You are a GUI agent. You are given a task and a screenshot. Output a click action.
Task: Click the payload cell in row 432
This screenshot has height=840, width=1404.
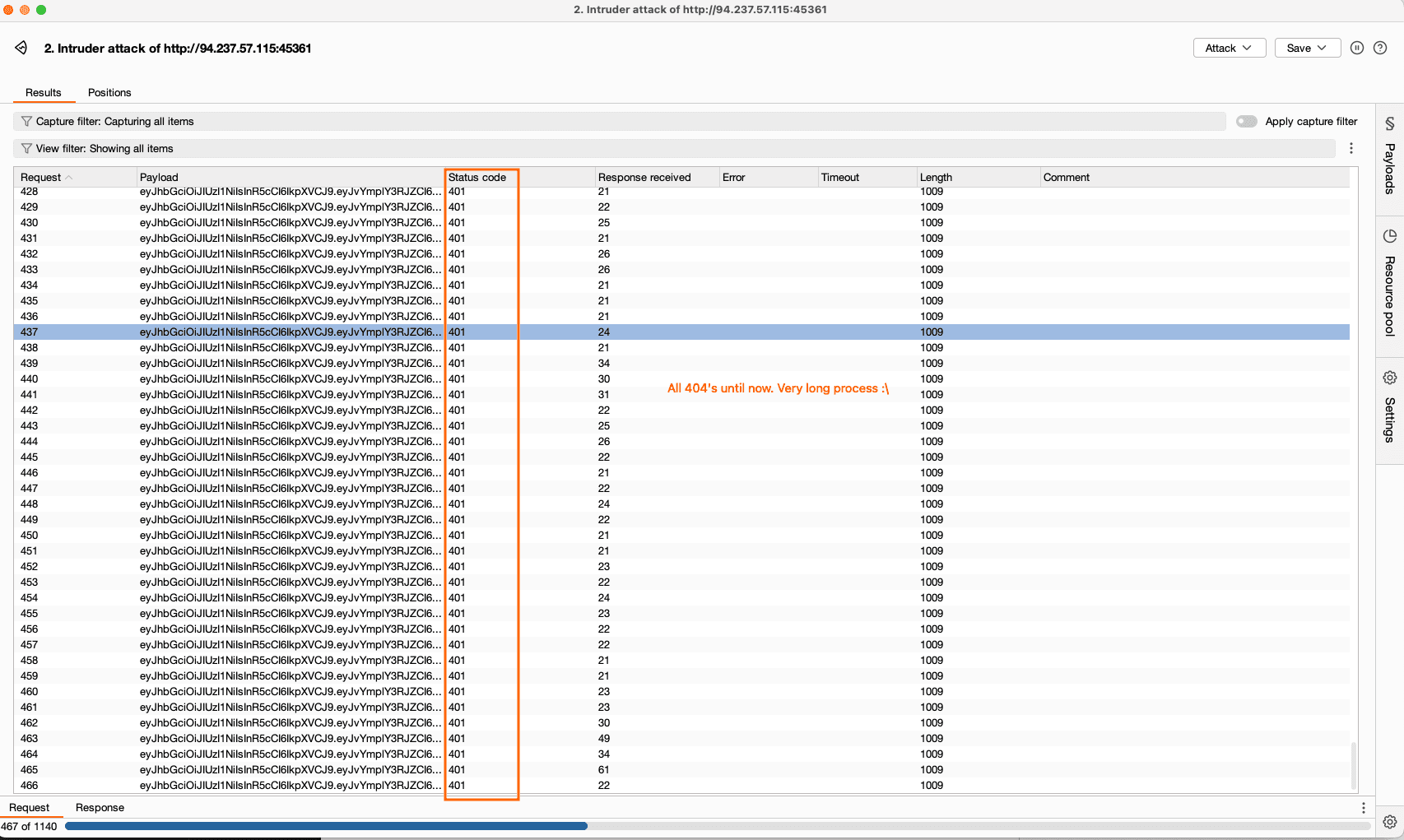pyautogui.click(x=291, y=254)
